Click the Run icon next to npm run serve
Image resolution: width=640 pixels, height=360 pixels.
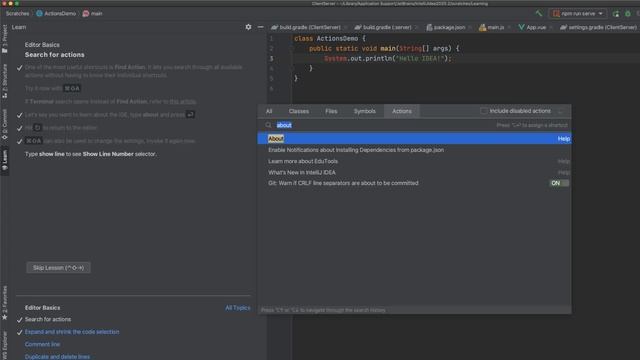616,13
